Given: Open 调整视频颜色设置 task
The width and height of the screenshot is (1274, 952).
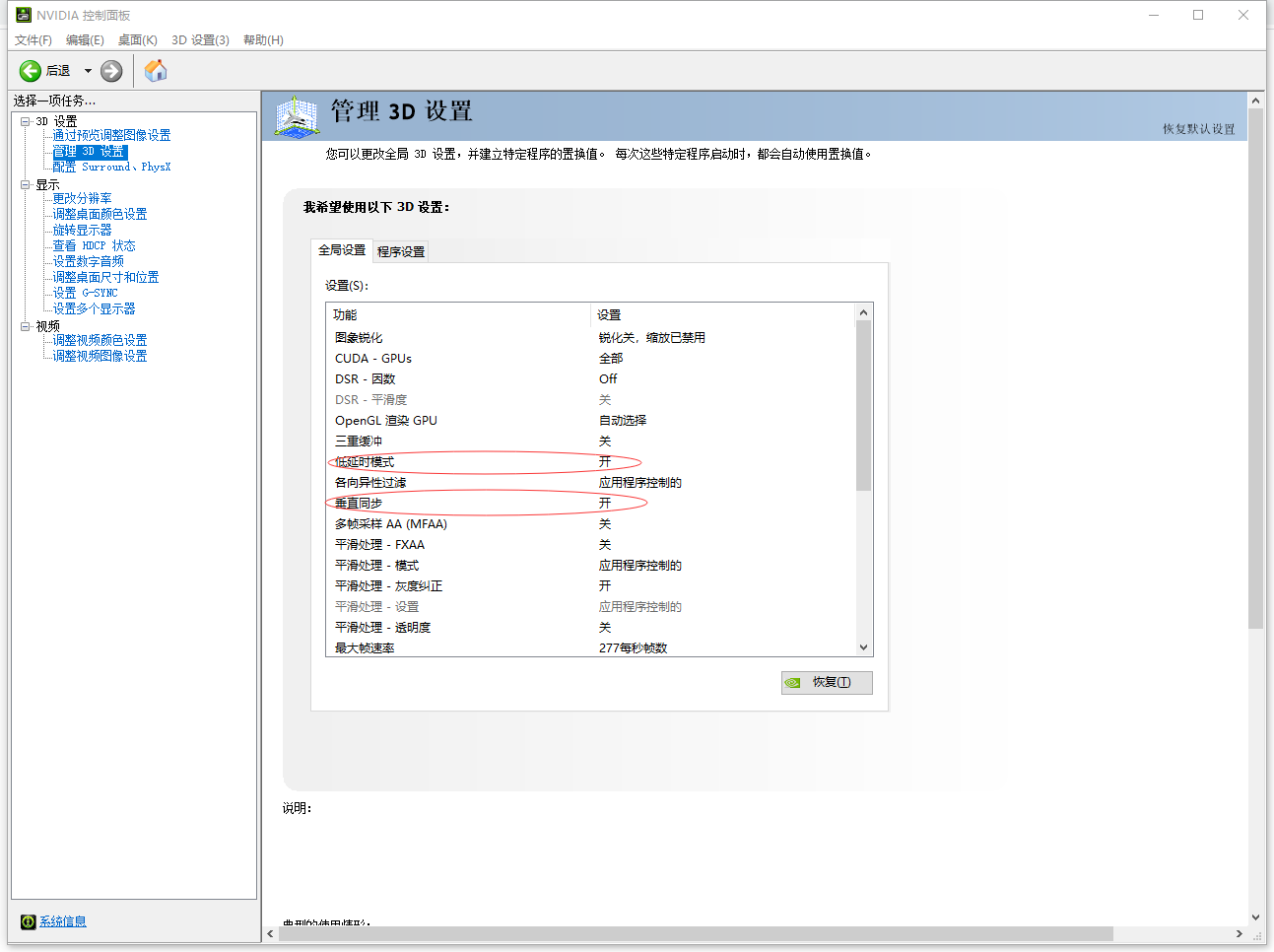Looking at the screenshot, I should pos(100,341).
